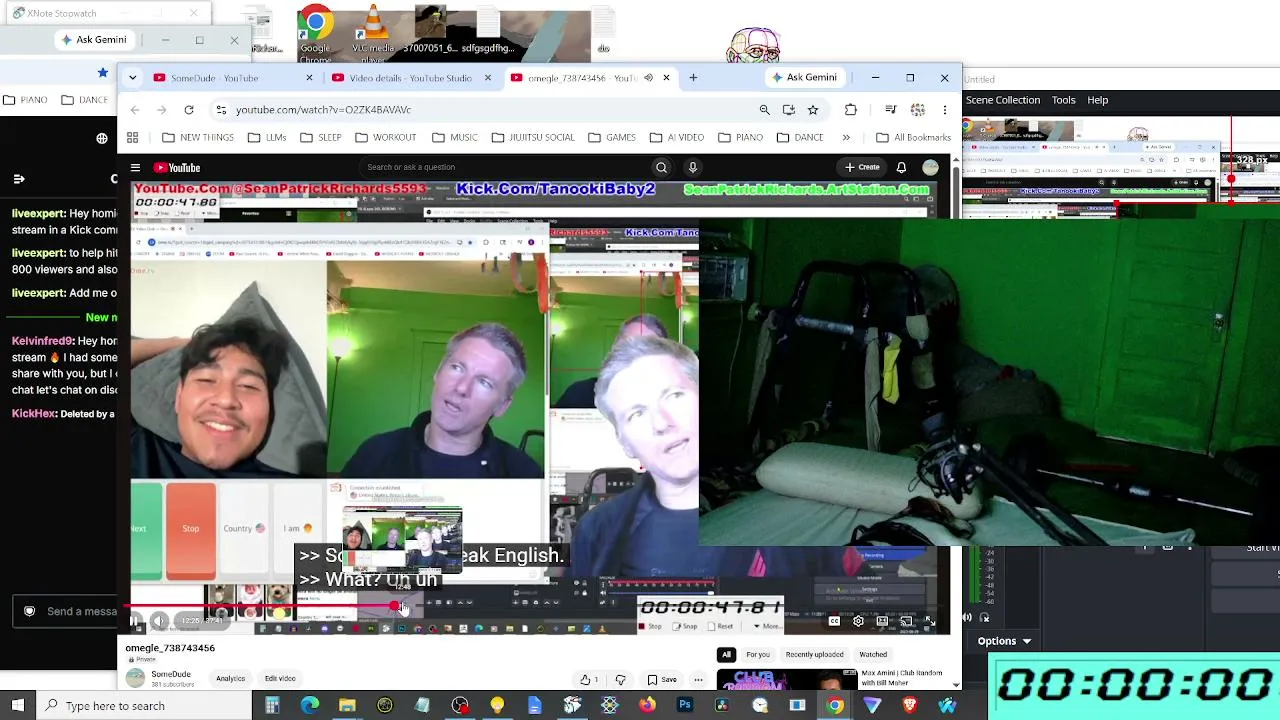Focus the YouTube search box

[x=505, y=168]
